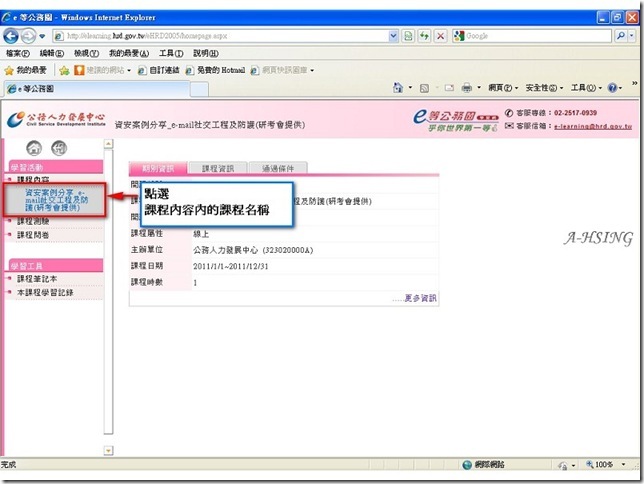Viewport: 644px width, 484px height.
Task: Open the 建議的網站 favorites bar item
Action: point(102,70)
